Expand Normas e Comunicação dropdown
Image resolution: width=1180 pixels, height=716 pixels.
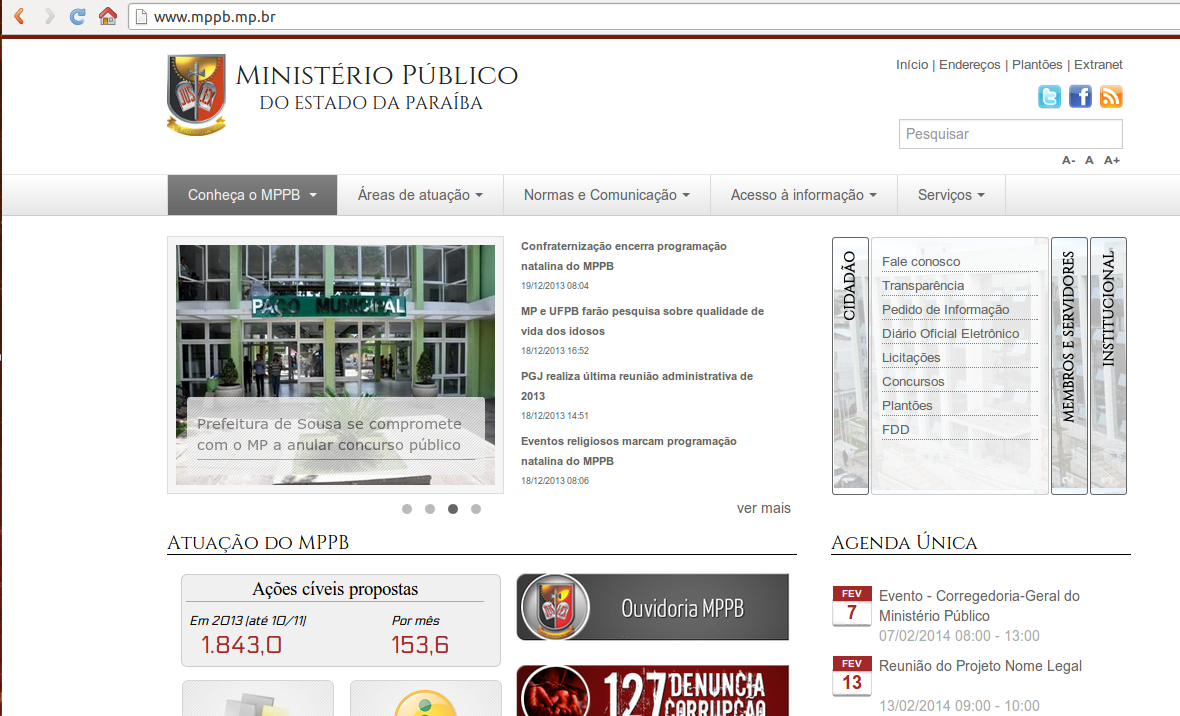(607, 195)
